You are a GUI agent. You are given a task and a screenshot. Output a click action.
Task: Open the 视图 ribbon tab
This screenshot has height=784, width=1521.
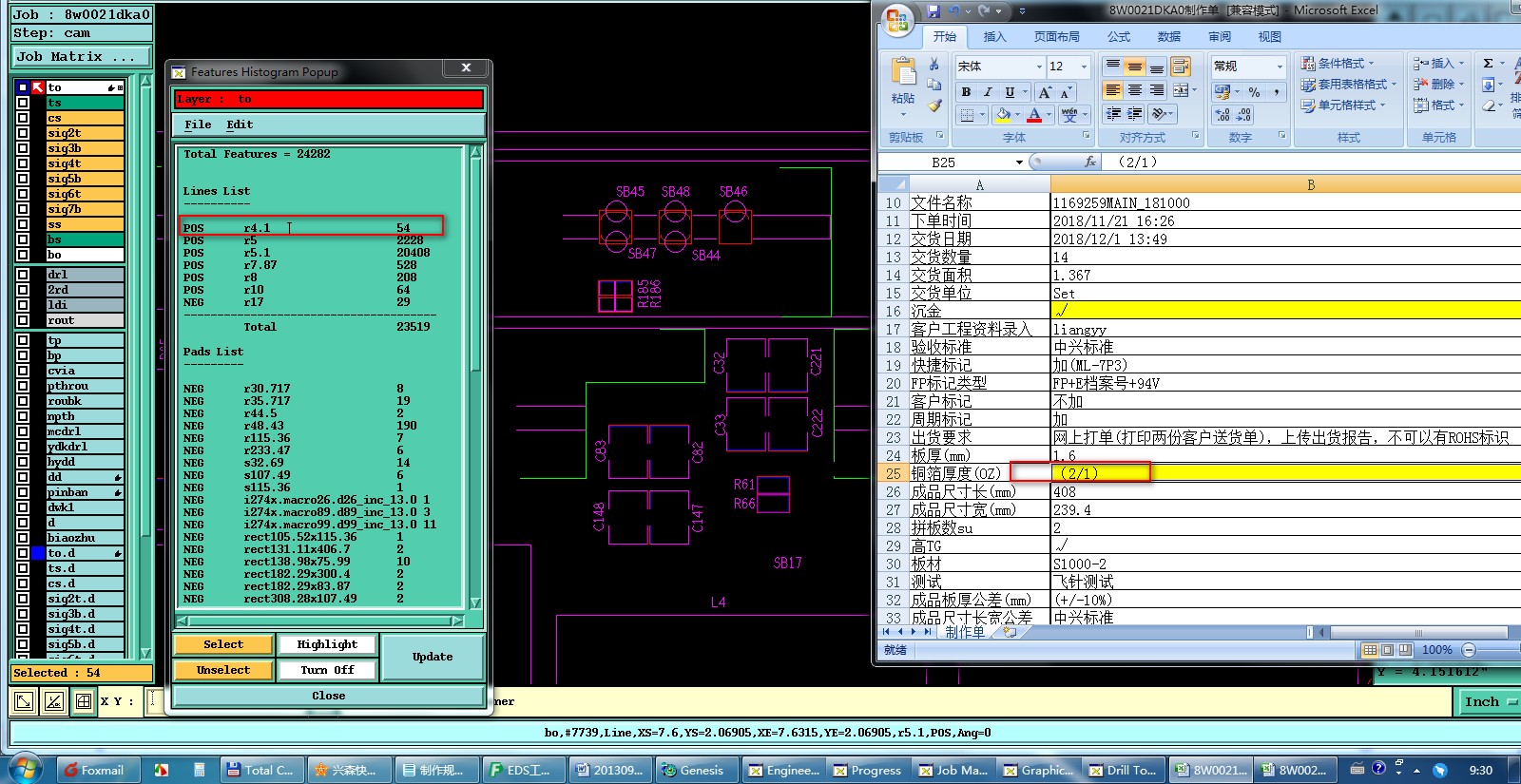pos(1270,37)
